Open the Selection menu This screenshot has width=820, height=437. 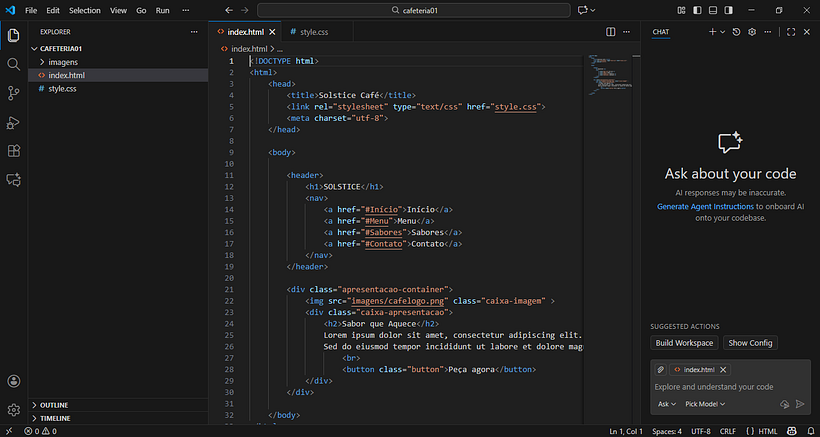point(85,10)
